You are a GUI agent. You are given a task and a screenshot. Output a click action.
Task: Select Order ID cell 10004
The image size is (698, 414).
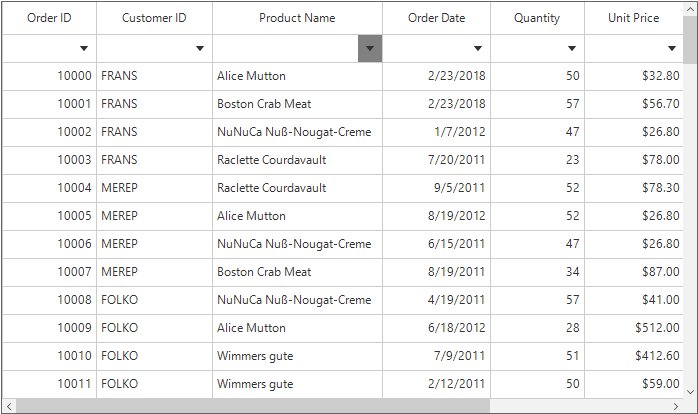49,189
